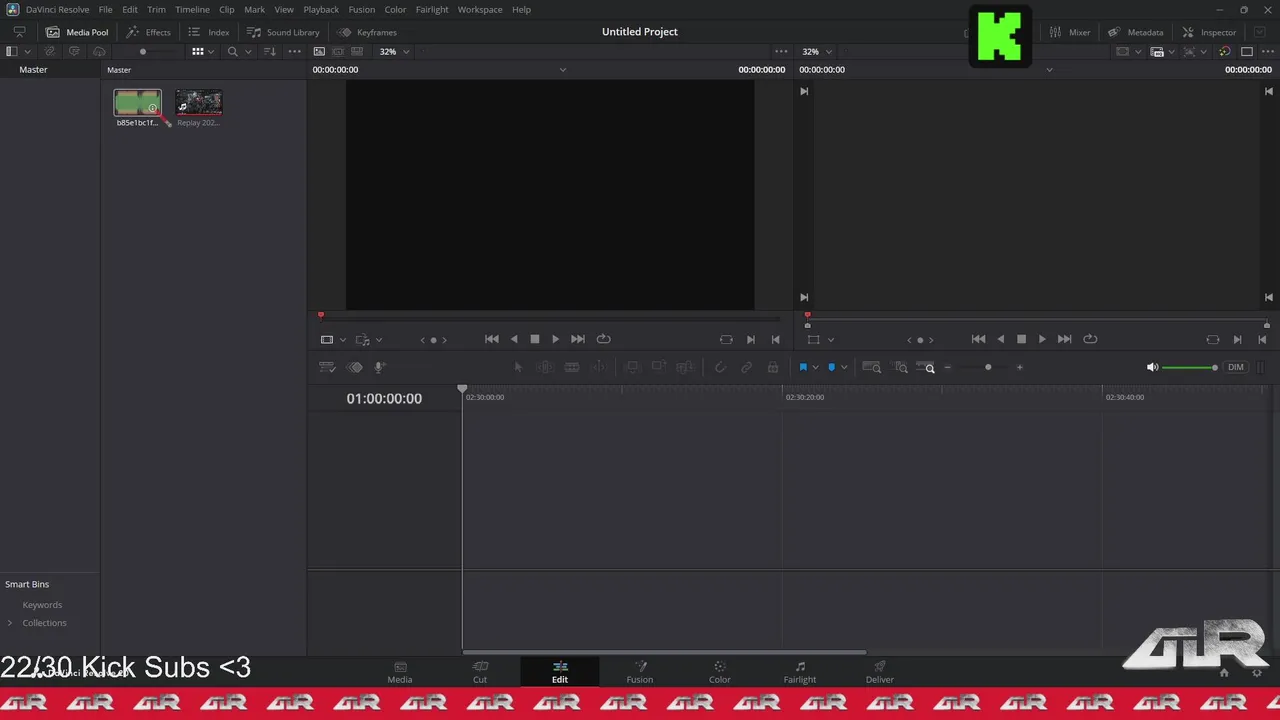Mute audio with the speaker icon
This screenshot has height=720, width=1280.
click(x=1152, y=368)
